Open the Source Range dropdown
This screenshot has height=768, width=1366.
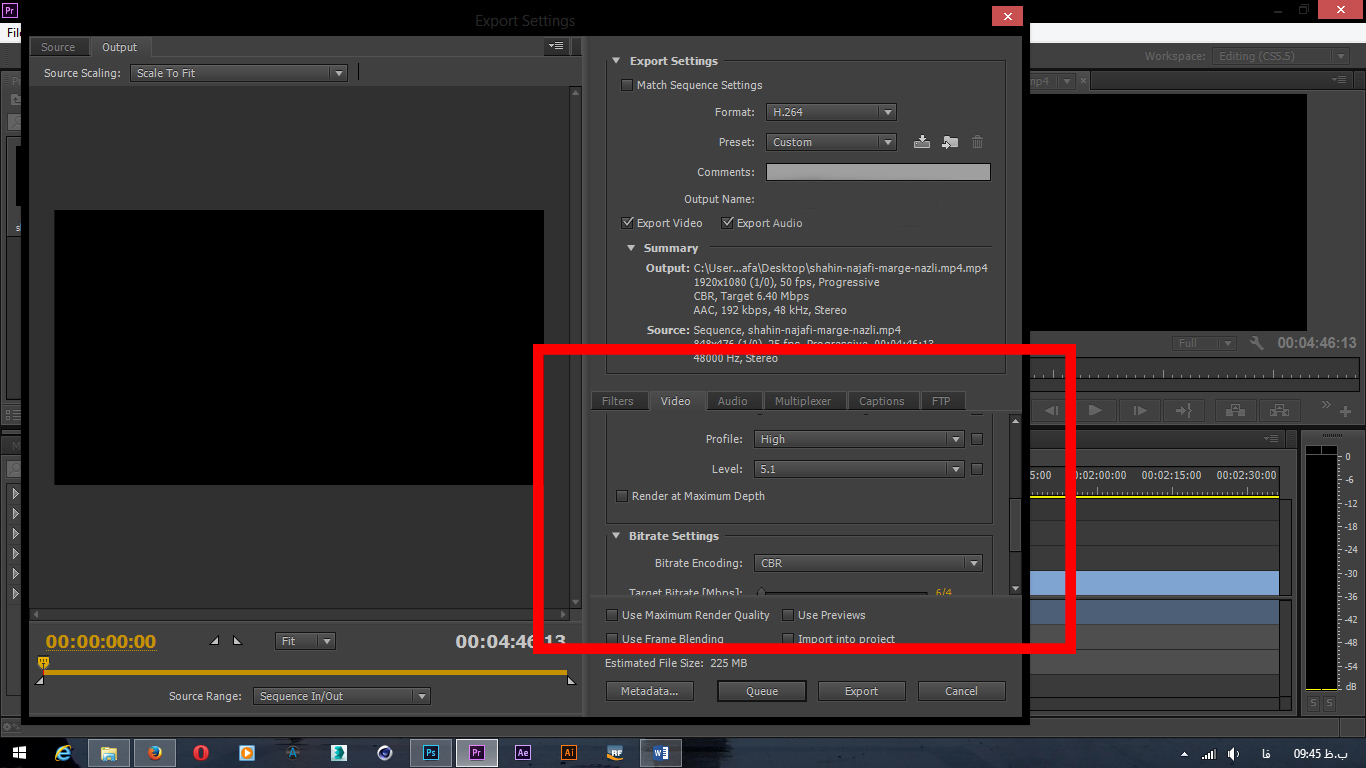341,696
